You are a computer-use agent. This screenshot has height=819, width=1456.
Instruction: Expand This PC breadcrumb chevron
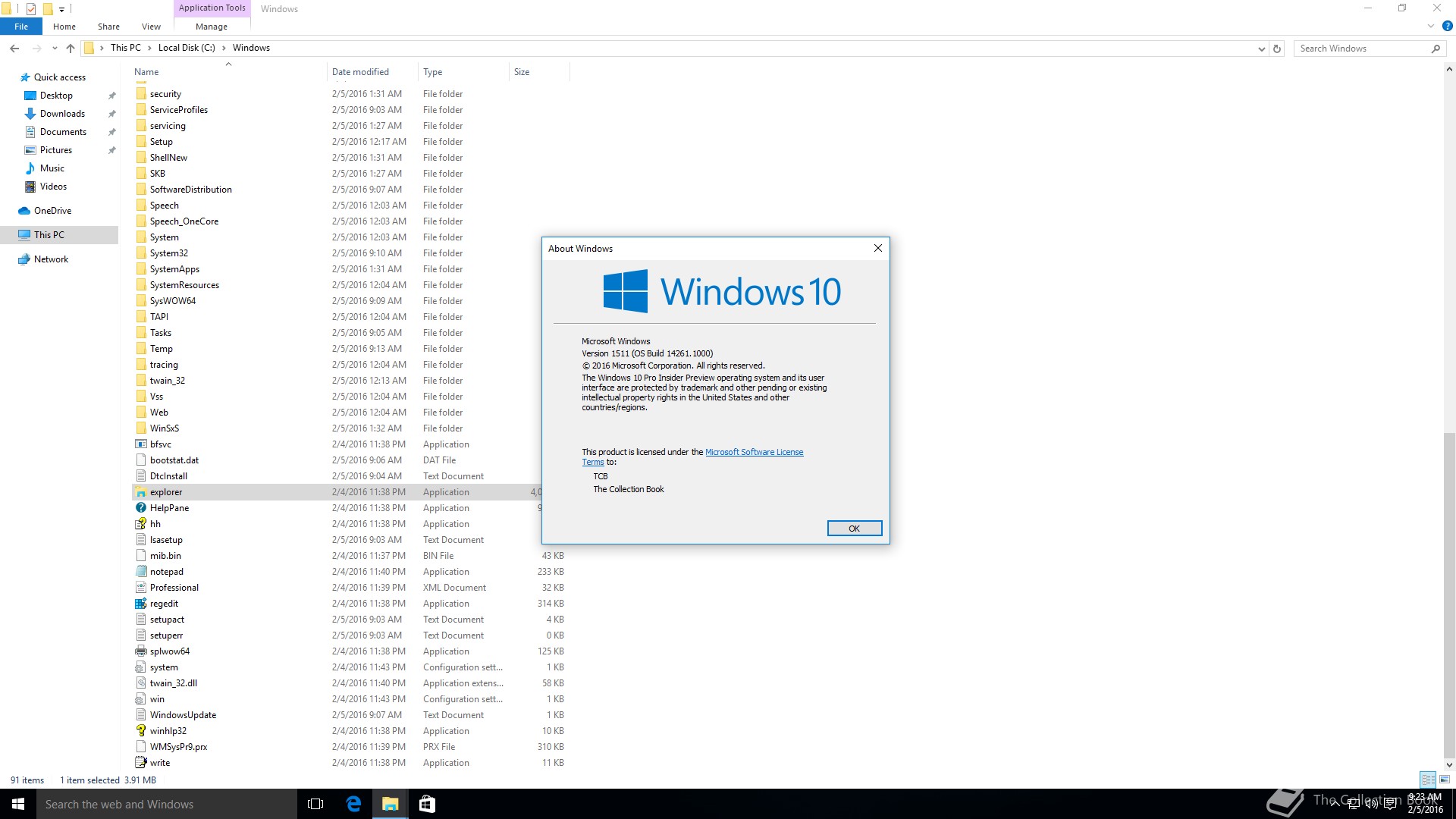(149, 48)
